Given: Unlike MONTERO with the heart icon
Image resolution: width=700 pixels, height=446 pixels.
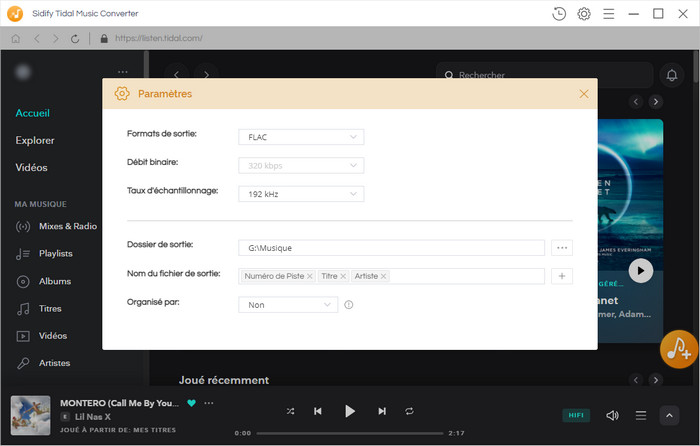Looking at the screenshot, I should click(x=192, y=403).
